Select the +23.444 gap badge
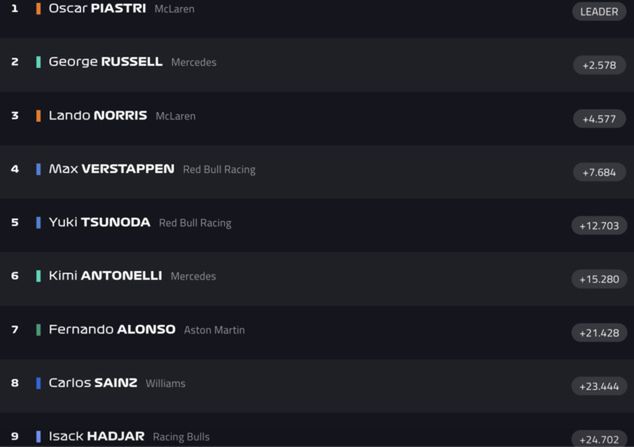The height and width of the screenshot is (447, 634). (x=599, y=386)
